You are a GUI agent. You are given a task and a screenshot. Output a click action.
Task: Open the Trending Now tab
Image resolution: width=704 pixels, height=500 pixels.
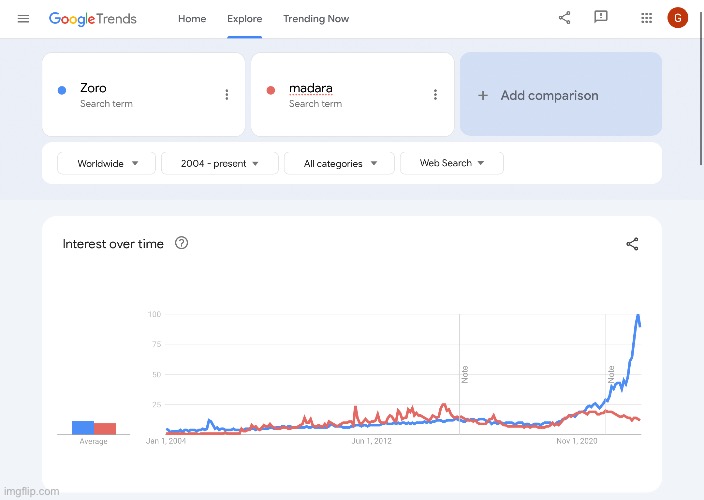[x=316, y=19]
